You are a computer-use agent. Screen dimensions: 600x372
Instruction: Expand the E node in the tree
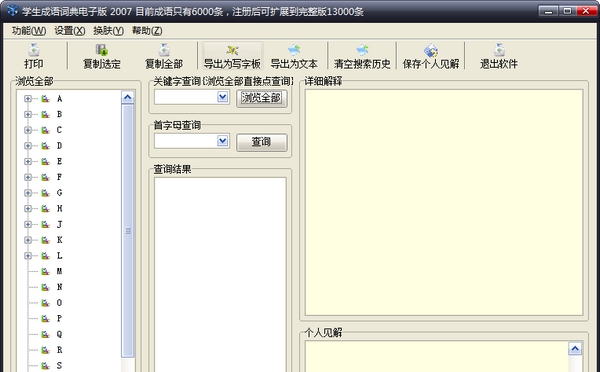point(28,162)
